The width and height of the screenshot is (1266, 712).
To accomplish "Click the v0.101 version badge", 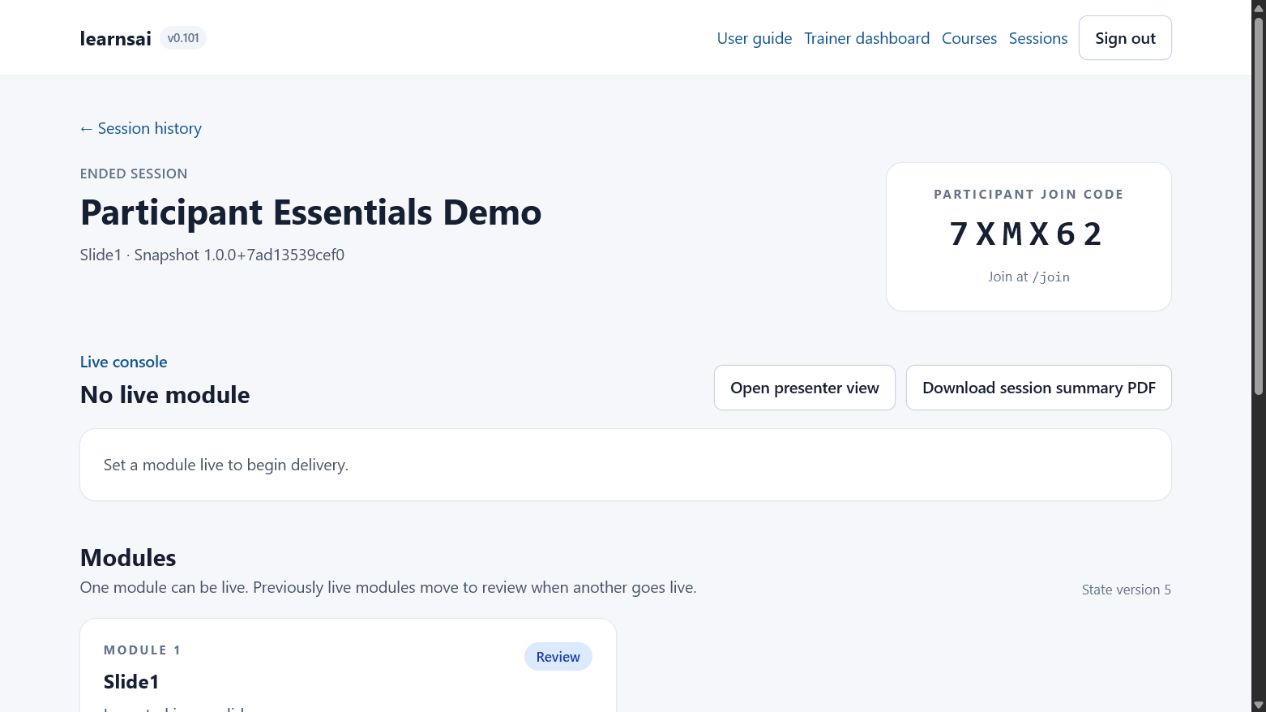I will click(183, 38).
